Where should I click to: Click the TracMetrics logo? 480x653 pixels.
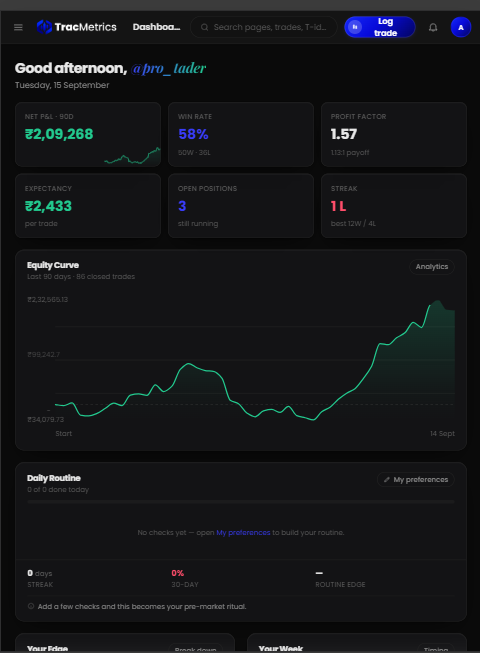77,27
